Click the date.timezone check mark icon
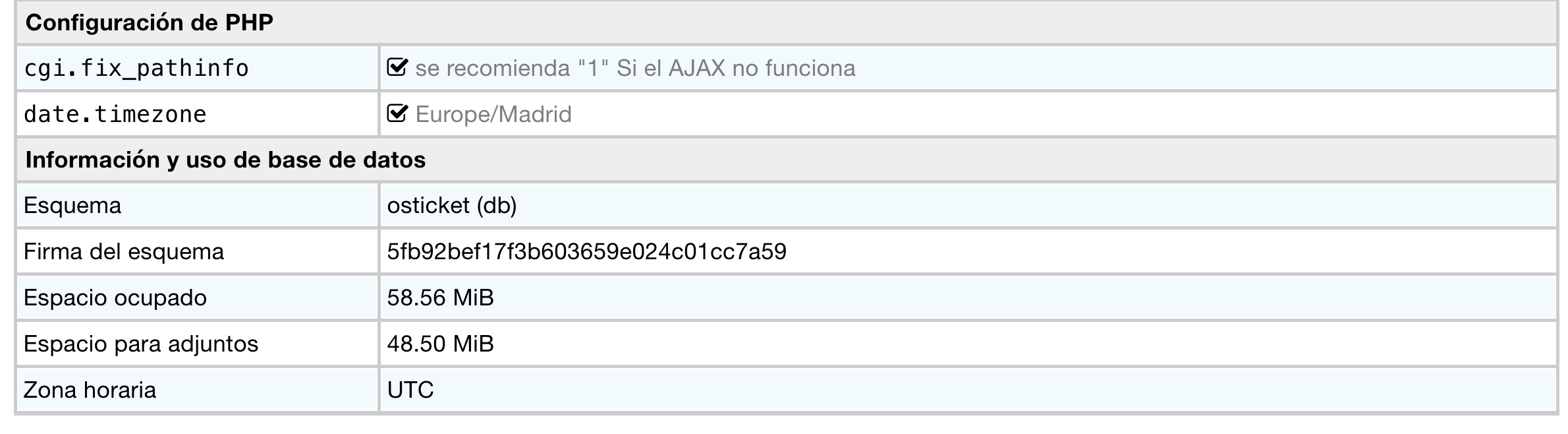This screenshot has width=1568, height=434. 397,113
